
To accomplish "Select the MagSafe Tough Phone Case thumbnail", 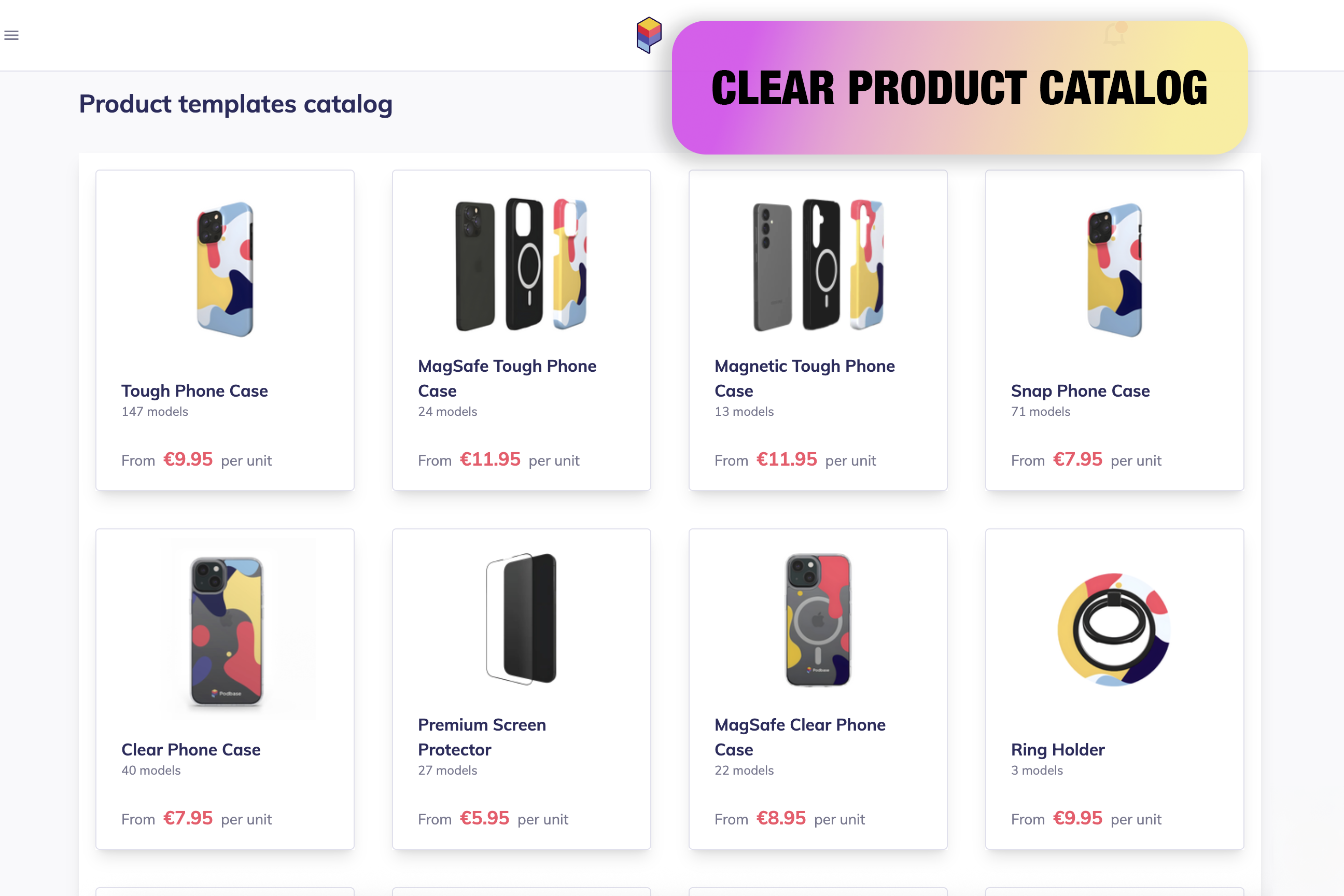I will (521, 264).
